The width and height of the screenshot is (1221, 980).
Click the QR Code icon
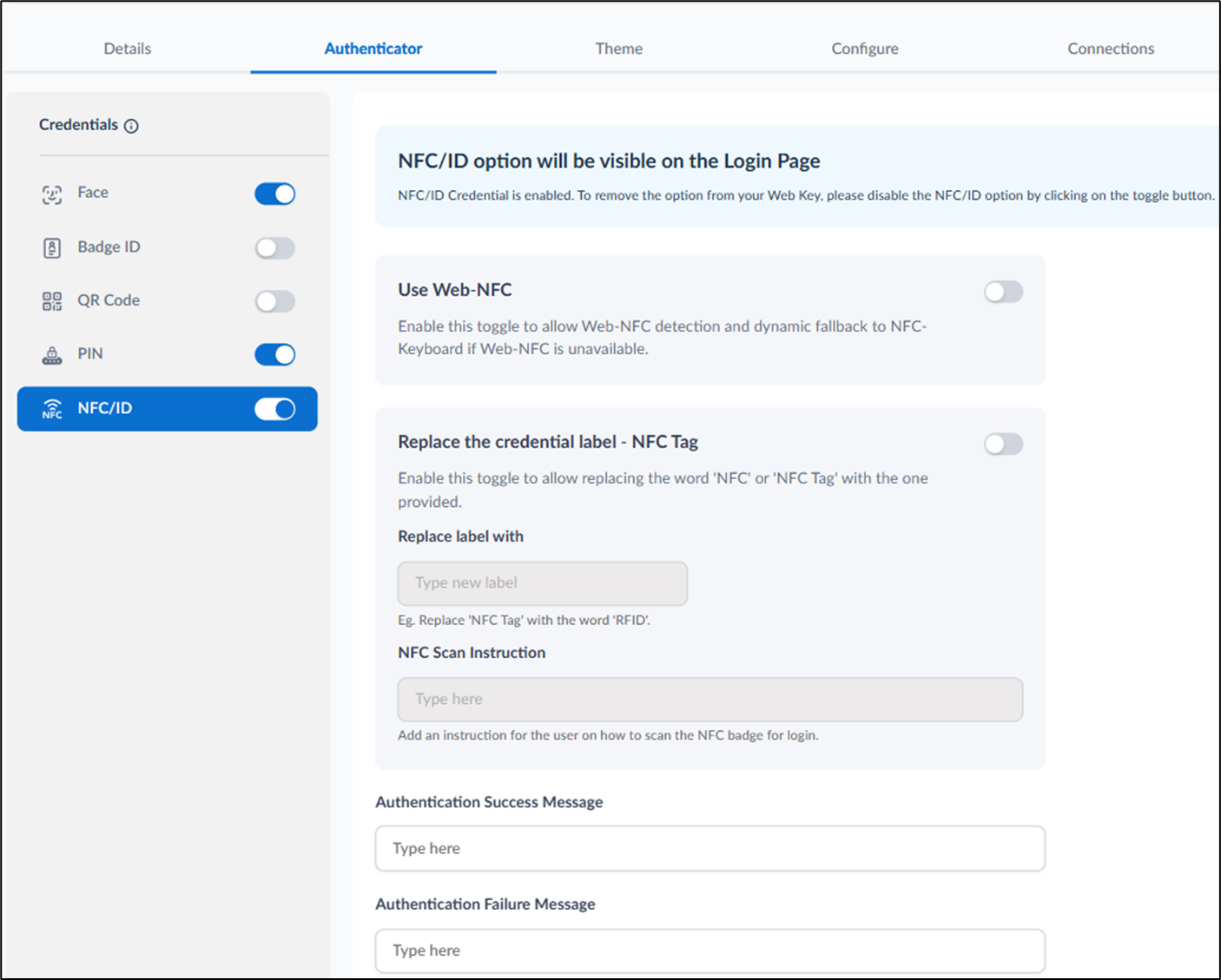coord(52,301)
